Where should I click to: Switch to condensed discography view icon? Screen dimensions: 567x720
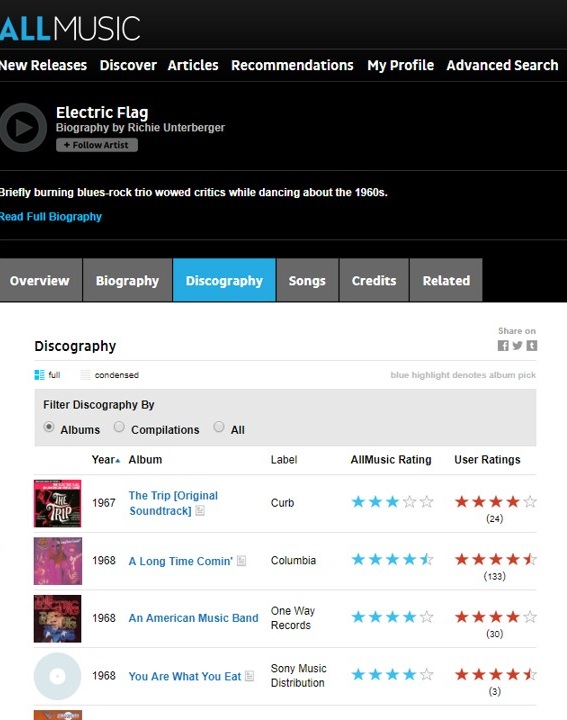click(85, 375)
